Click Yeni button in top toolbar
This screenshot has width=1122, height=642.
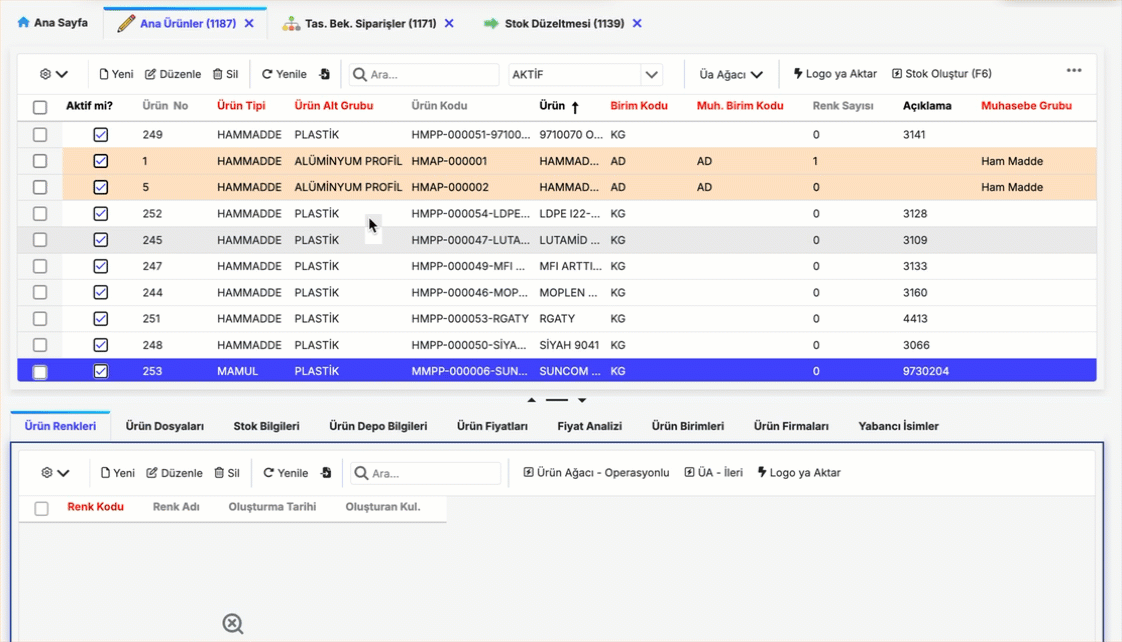[116, 74]
